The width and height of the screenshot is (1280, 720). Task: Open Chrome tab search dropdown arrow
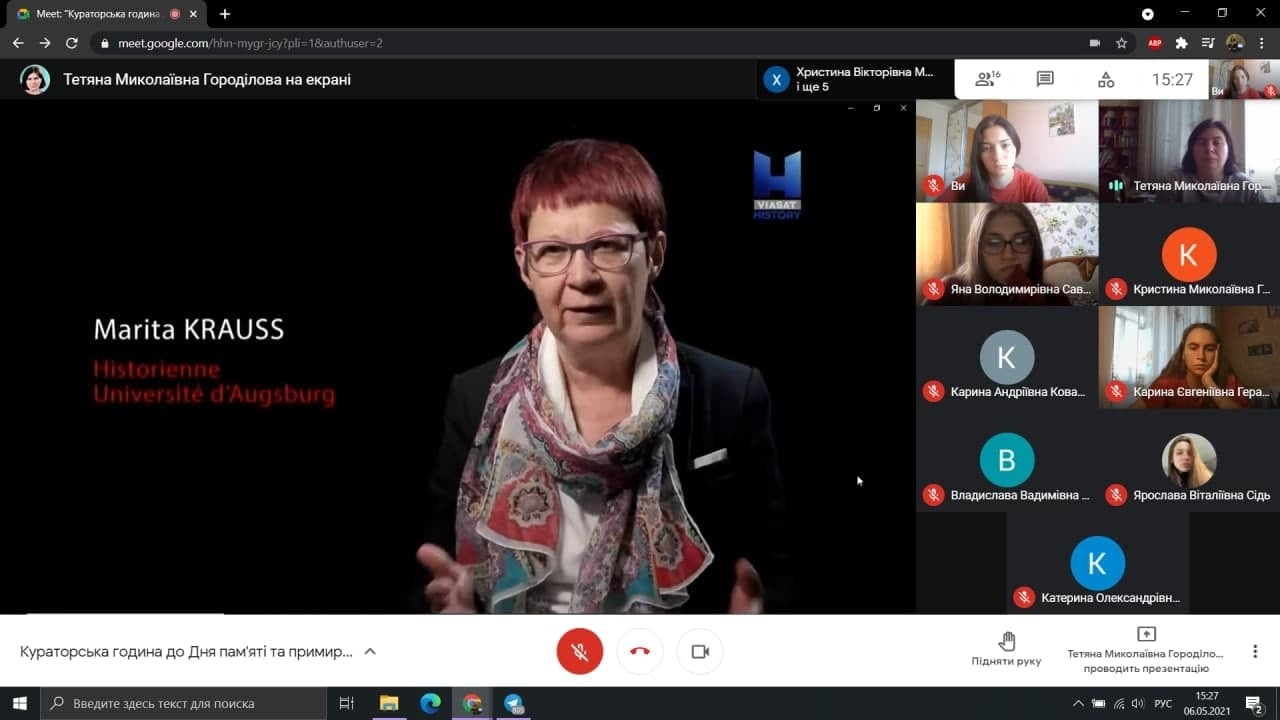point(1148,14)
